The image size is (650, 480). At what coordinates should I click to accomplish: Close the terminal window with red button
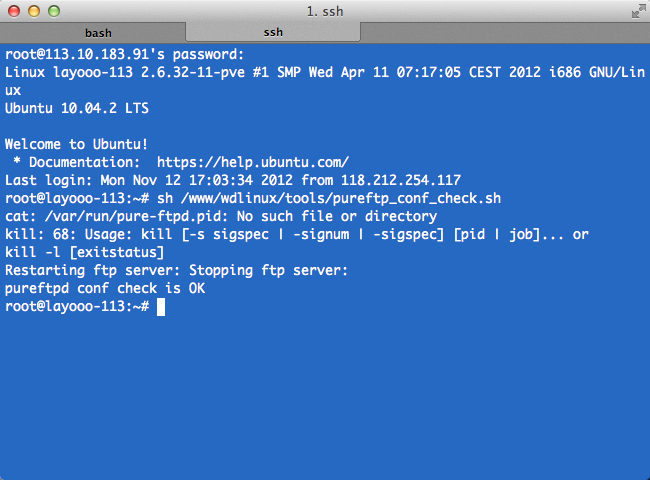(x=14, y=11)
